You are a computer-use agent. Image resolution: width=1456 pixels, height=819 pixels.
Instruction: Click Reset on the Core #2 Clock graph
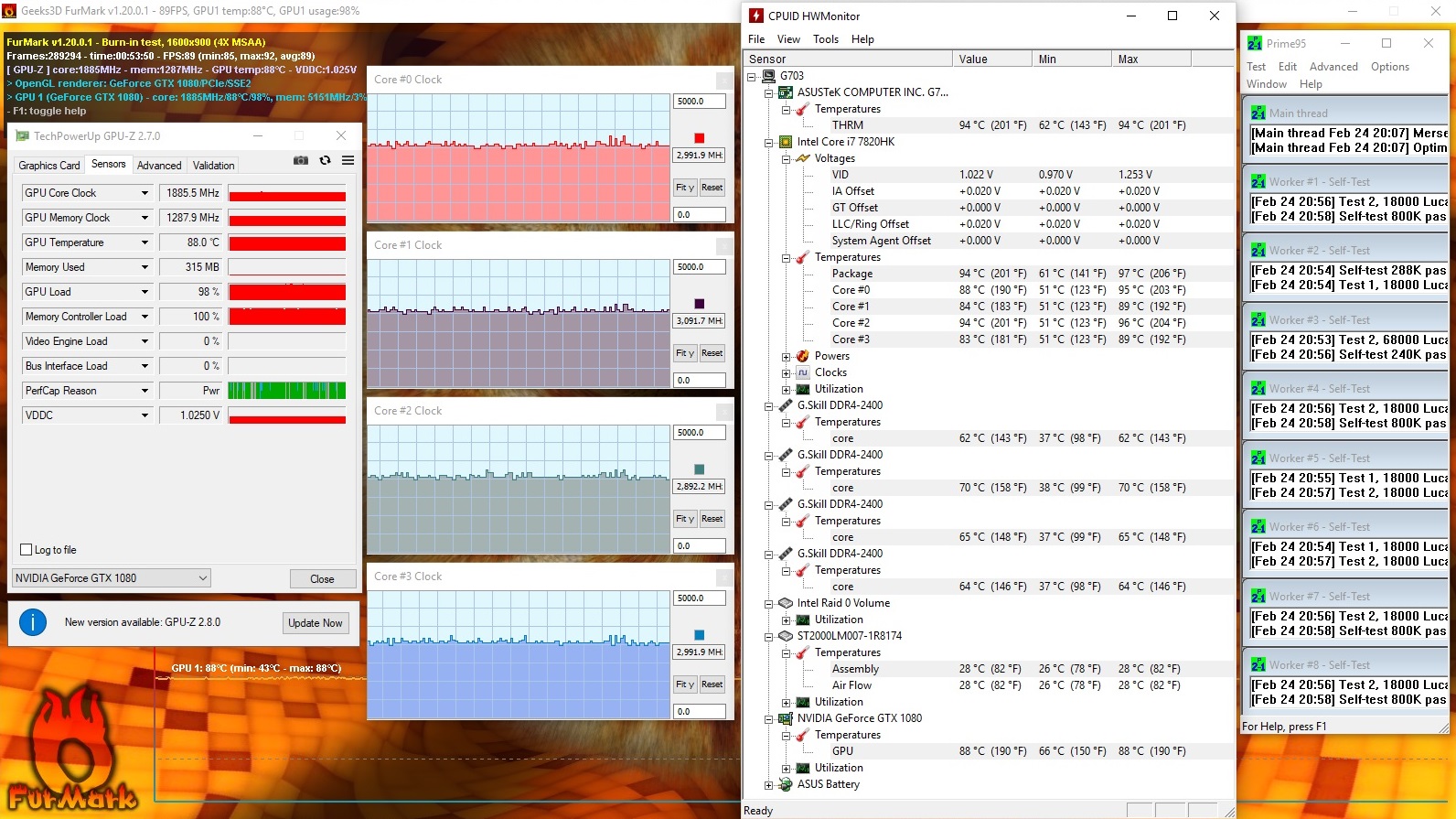[712, 519]
